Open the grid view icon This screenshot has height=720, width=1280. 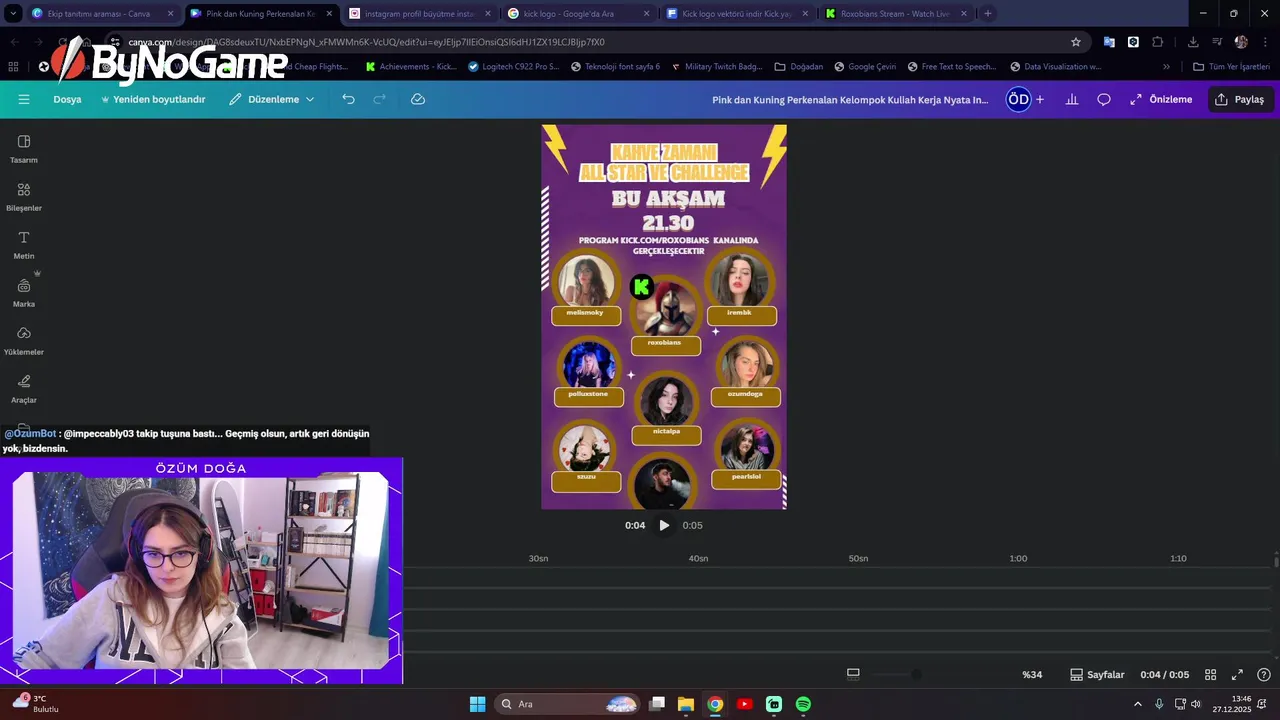(x=1210, y=675)
